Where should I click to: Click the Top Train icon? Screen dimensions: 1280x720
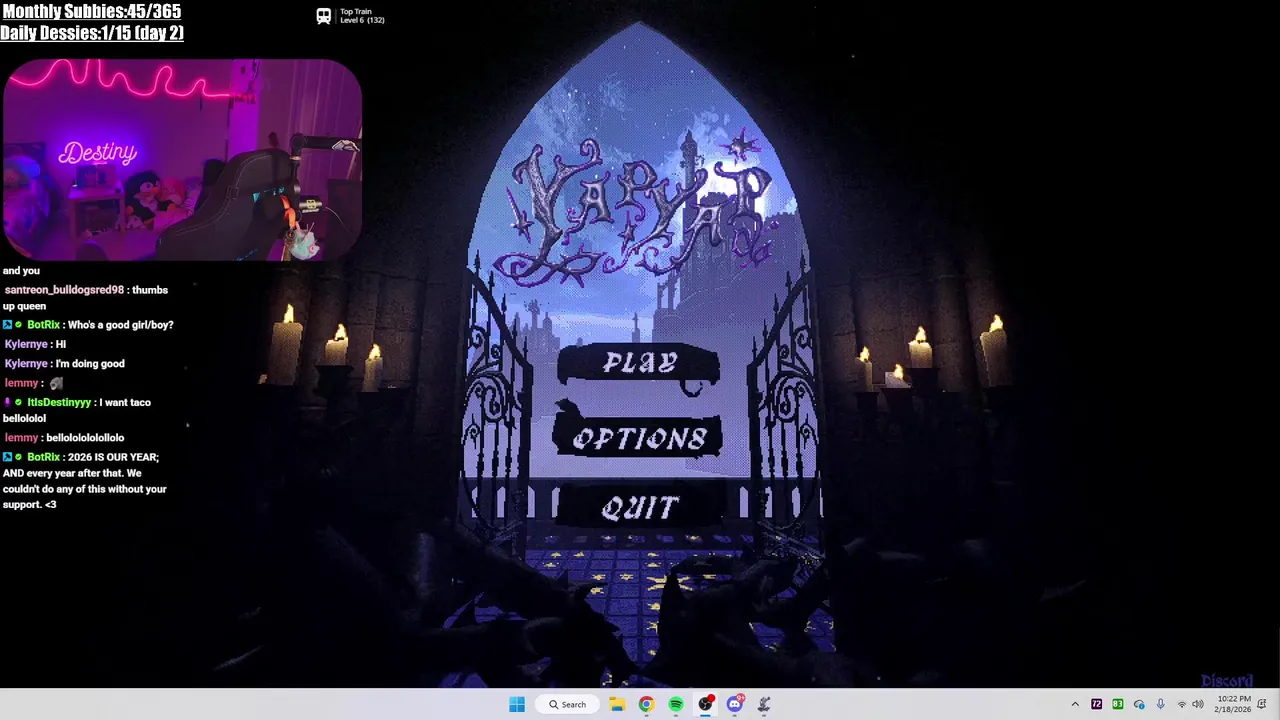click(x=324, y=16)
